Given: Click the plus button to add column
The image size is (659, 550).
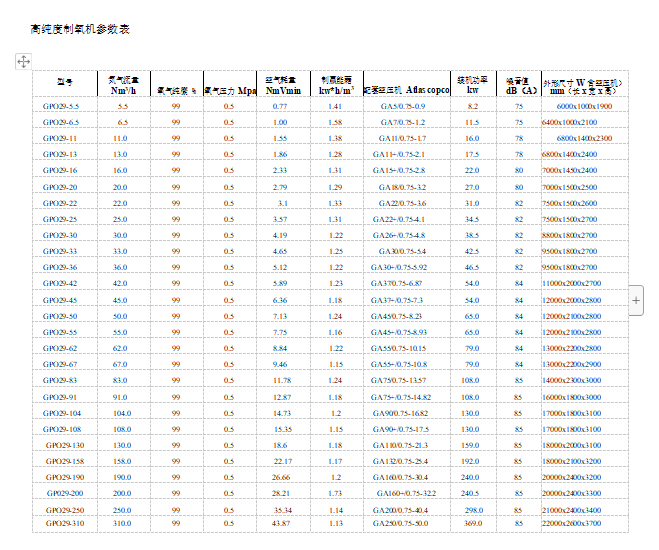Looking at the screenshot, I should (x=636, y=300).
